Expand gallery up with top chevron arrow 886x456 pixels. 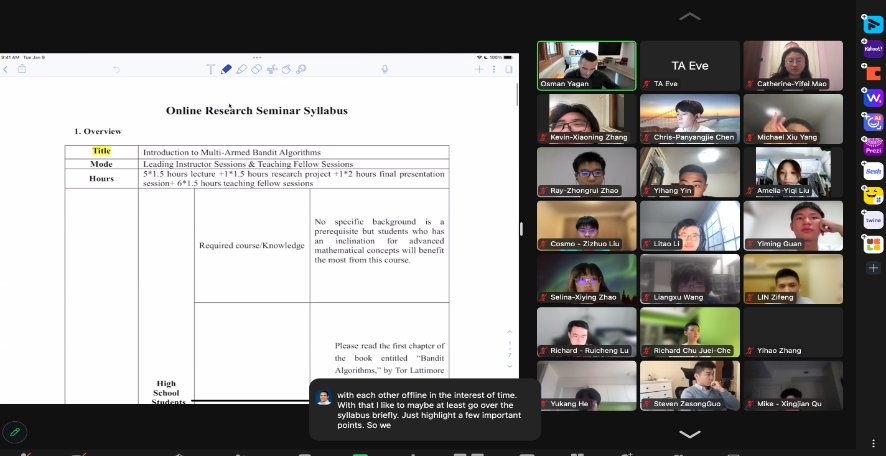click(689, 17)
